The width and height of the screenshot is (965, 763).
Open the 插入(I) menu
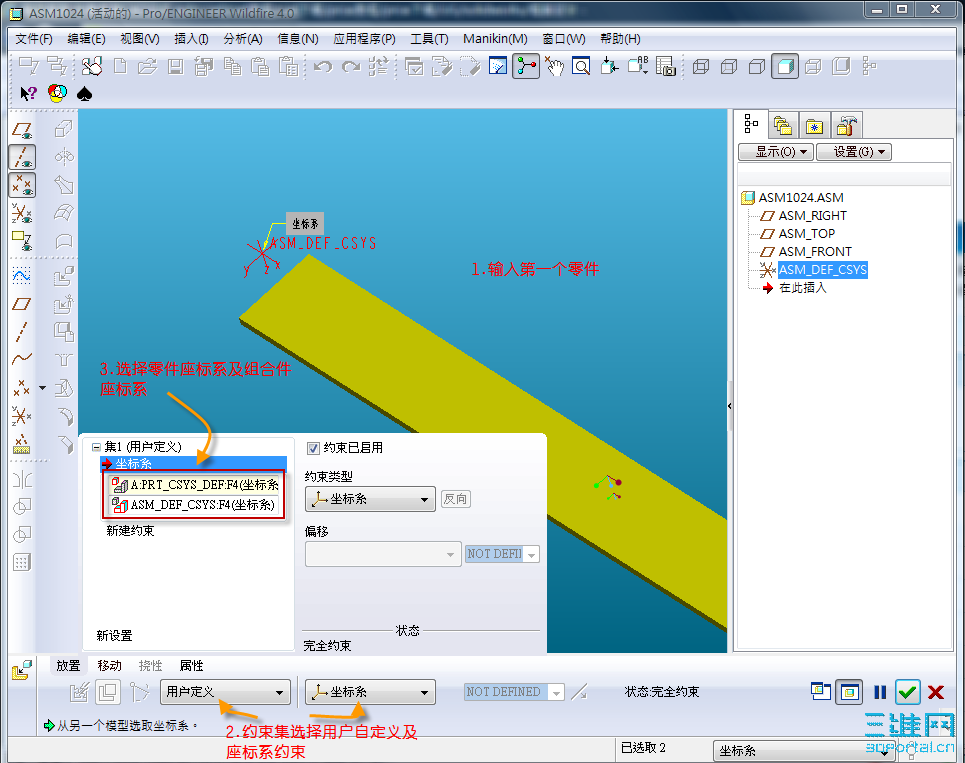pyautogui.click(x=191, y=39)
